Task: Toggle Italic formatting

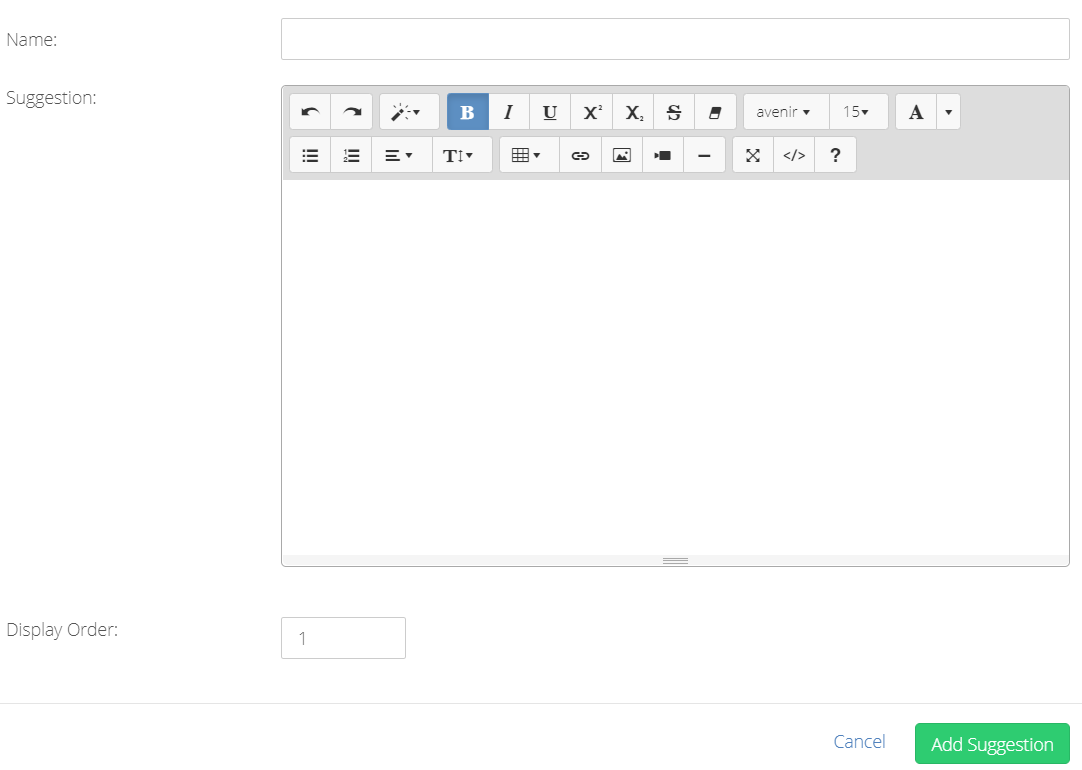Action: click(509, 112)
